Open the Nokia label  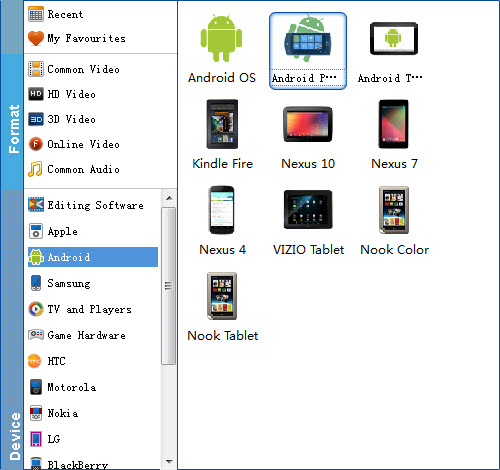click(x=63, y=413)
